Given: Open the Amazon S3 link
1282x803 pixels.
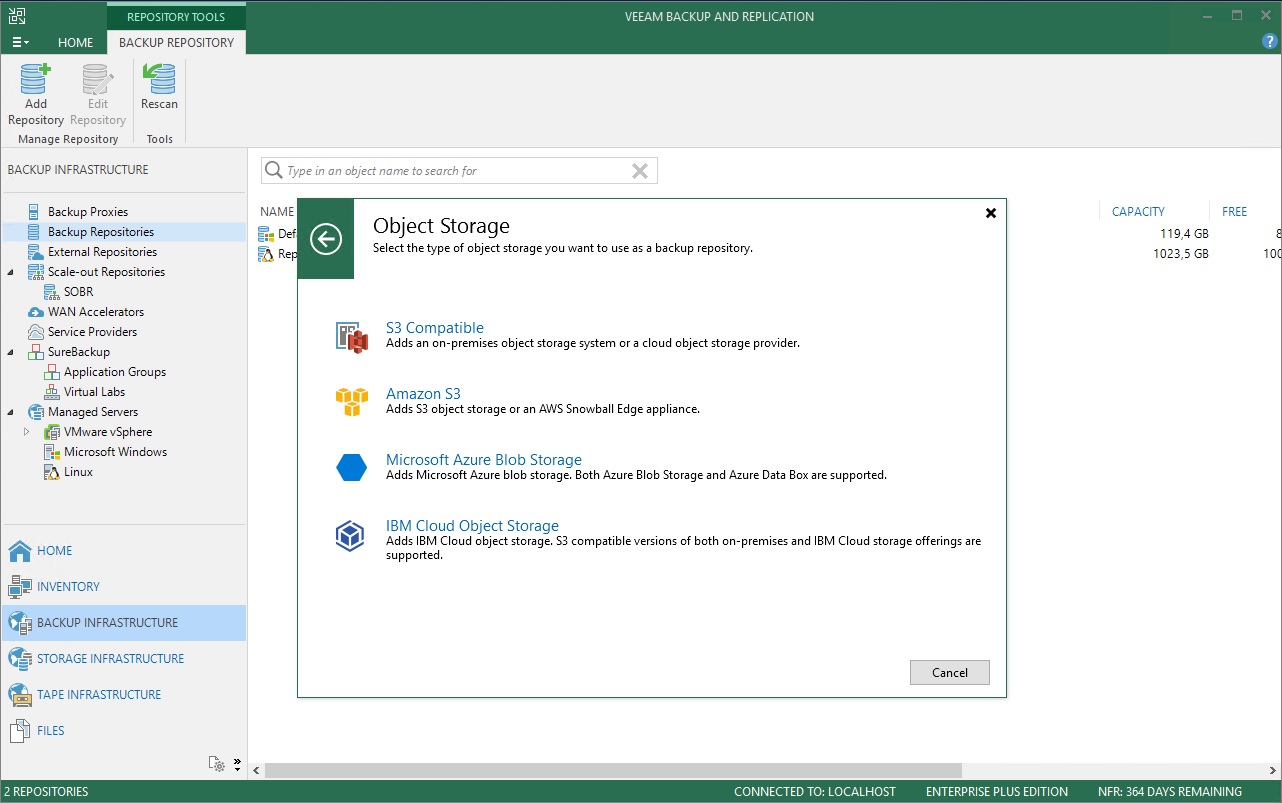Looking at the screenshot, I should click(x=423, y=392).
